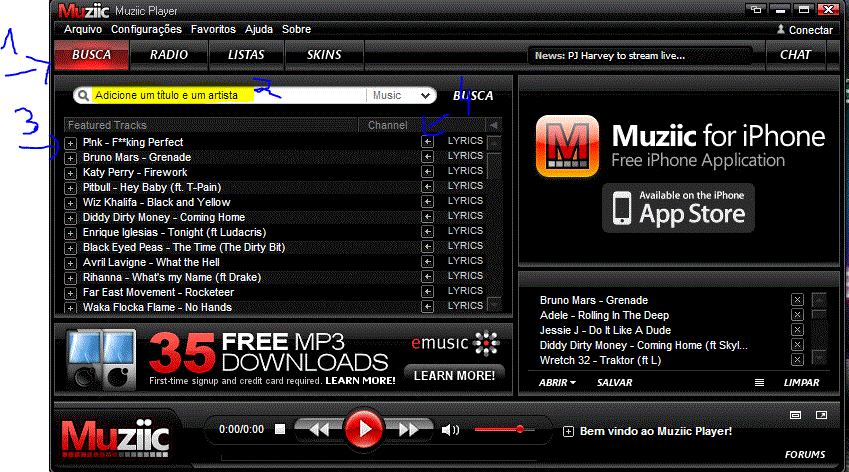Open the ABRIR playlist dropdown
The height and width of the screenshot is (472, 849).
click(557, 383)
